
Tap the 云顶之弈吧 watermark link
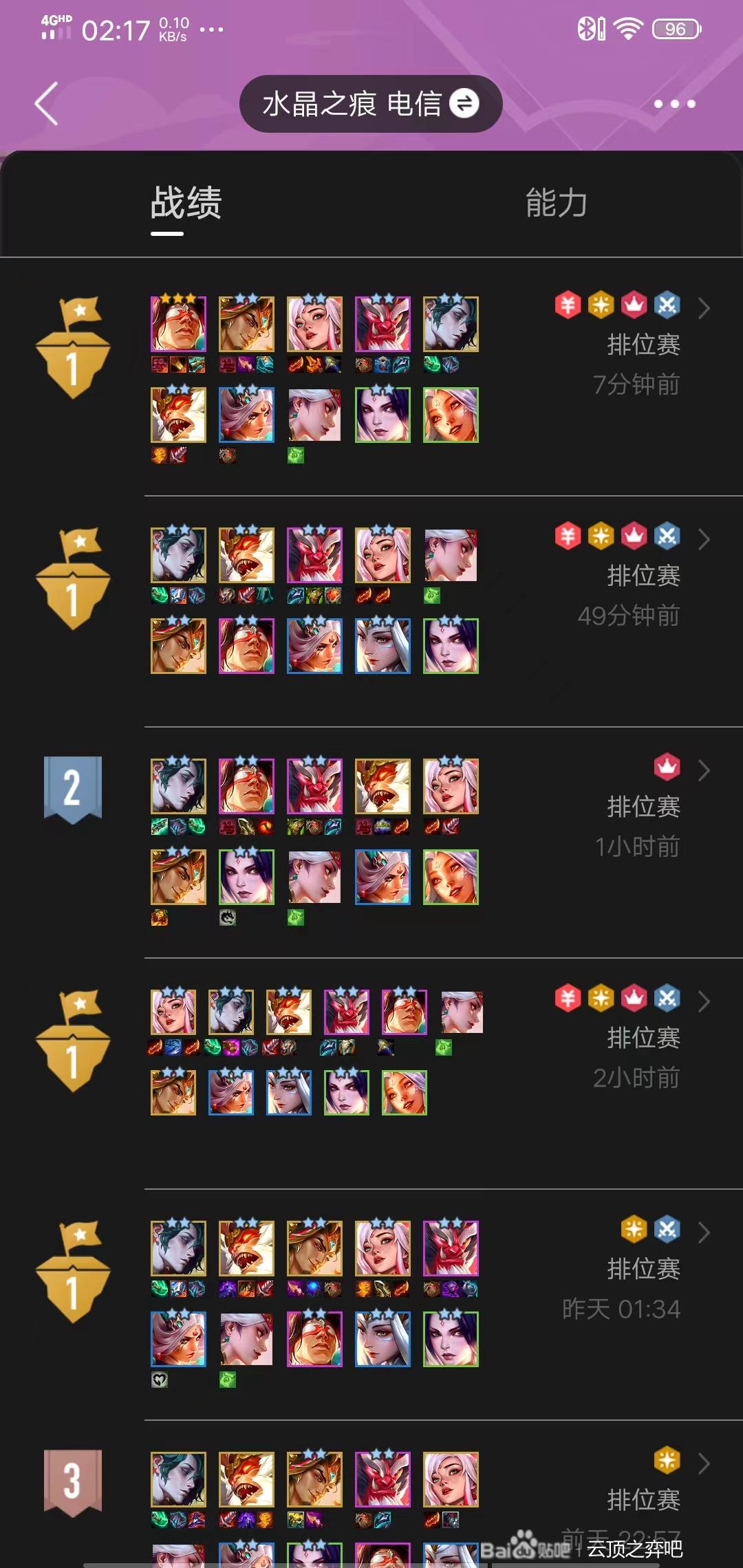pos(634,1548)
